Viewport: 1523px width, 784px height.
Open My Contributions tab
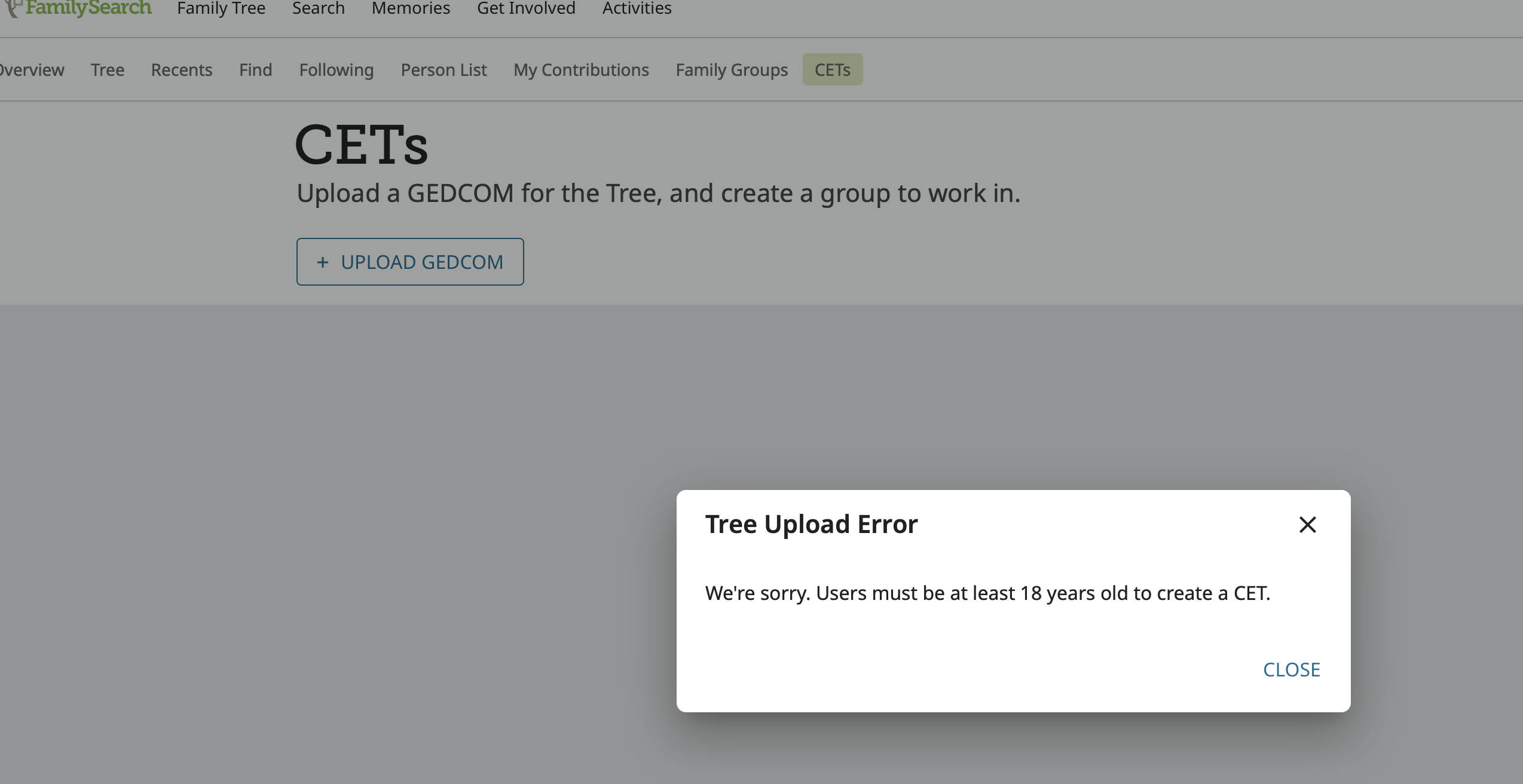pos(581,70)
